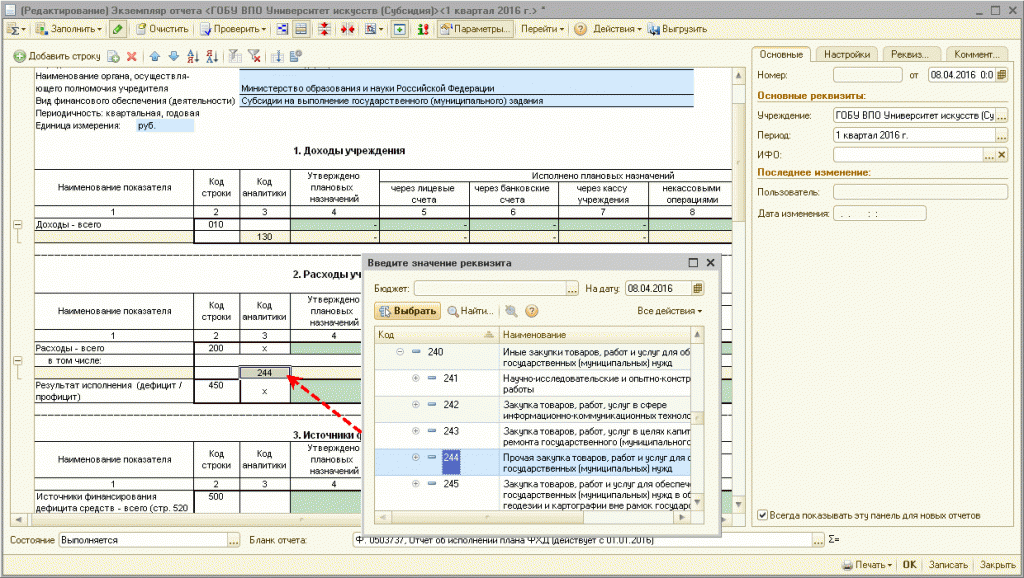This screenshot has width=1024, height=578.
Task: Expand the tree node for code 241
Action: click(416, 378)
